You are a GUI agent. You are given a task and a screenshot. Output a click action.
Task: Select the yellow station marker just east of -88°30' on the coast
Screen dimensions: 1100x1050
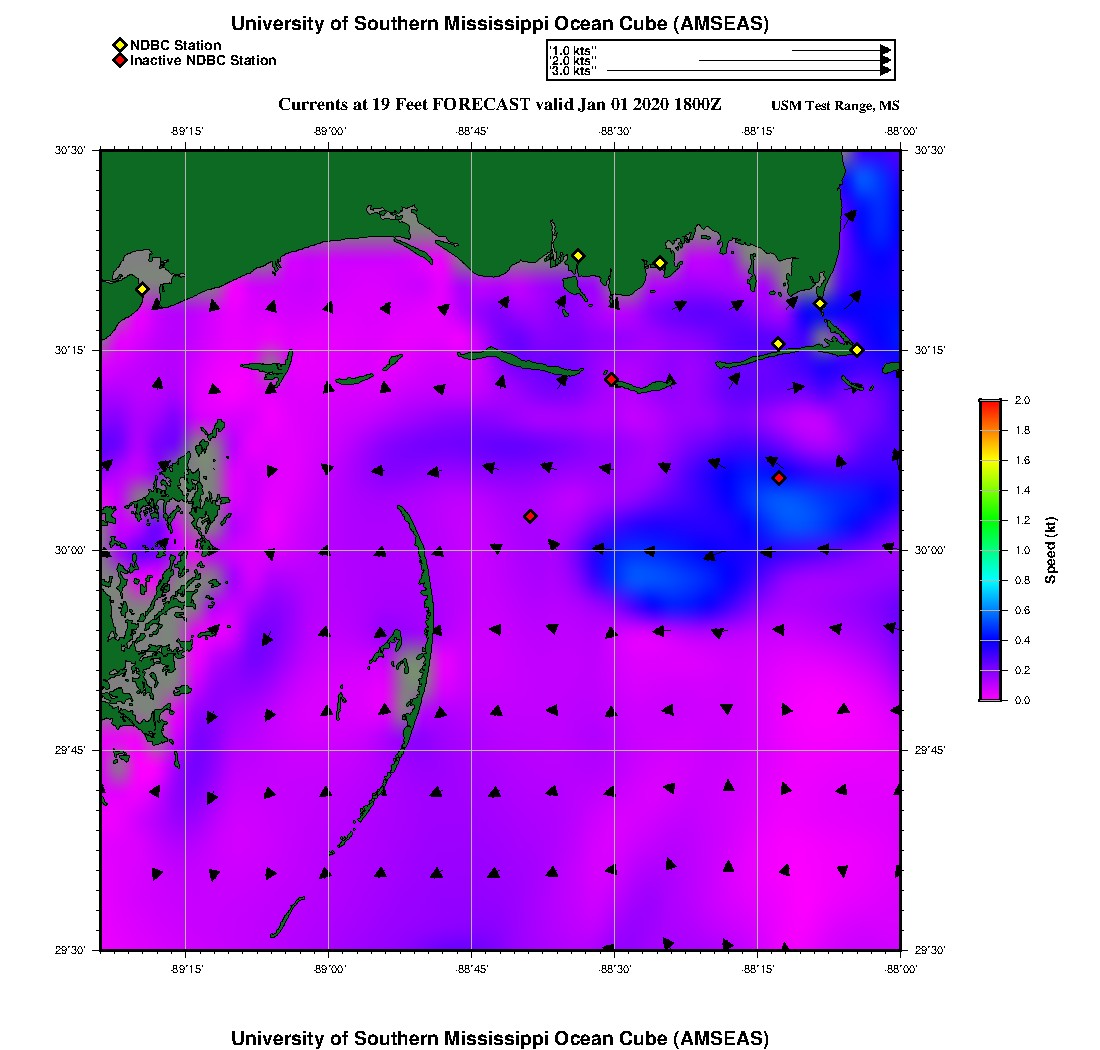point(660,263)
